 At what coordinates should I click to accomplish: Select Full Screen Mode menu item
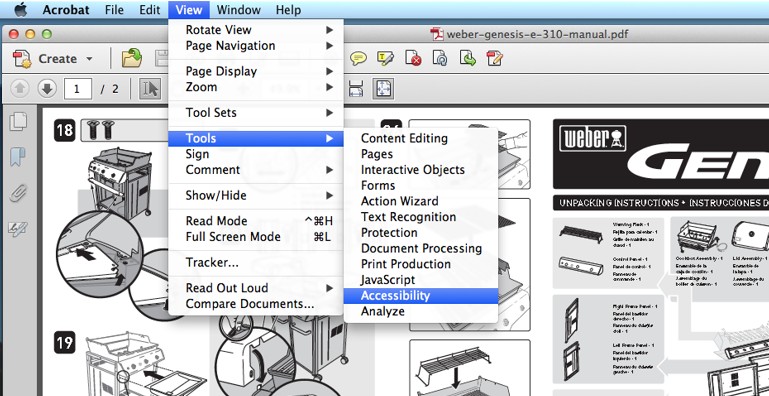pos(256,237)
